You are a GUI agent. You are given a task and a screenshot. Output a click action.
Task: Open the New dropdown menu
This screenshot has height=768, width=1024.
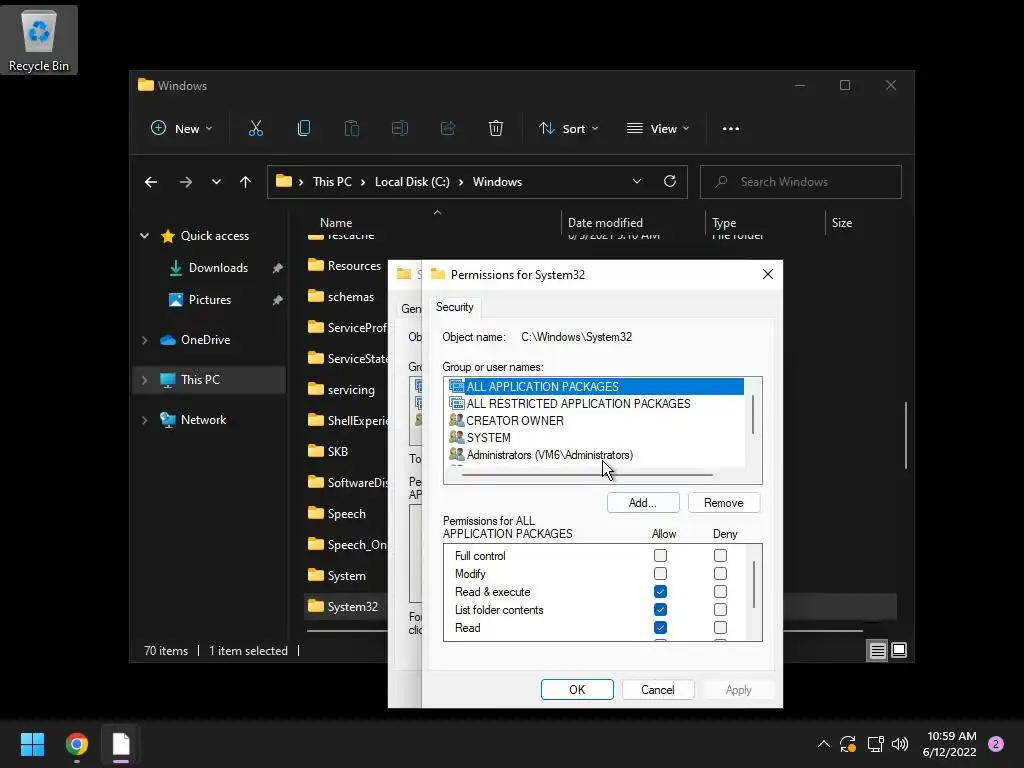pos(181,129)
